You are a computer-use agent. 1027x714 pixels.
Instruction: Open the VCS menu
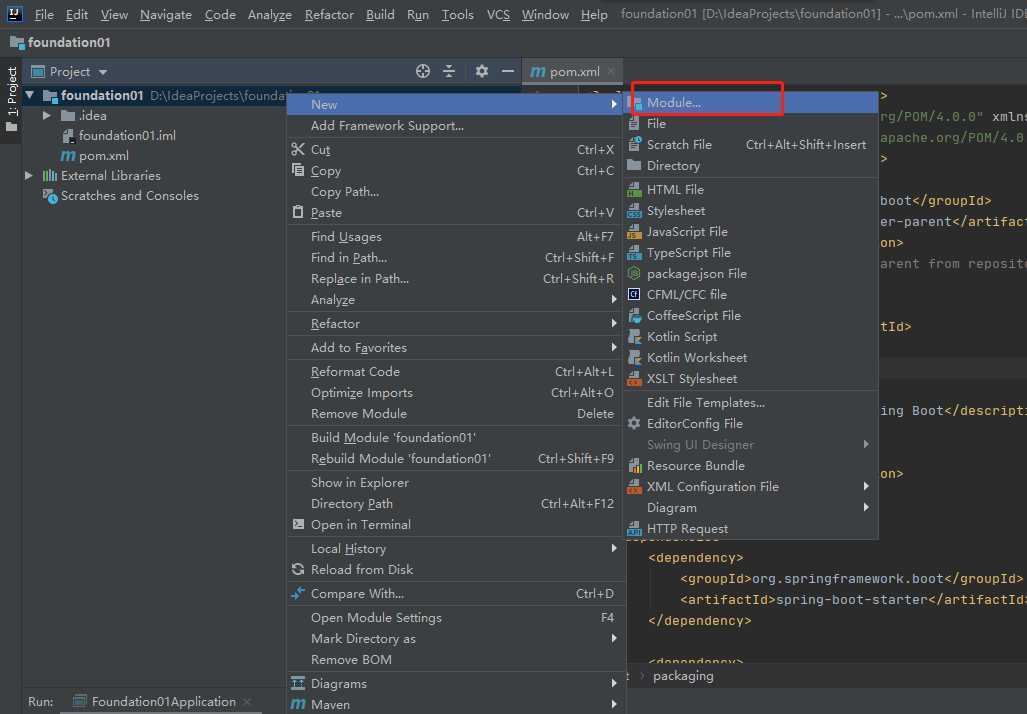coord(498,14)
